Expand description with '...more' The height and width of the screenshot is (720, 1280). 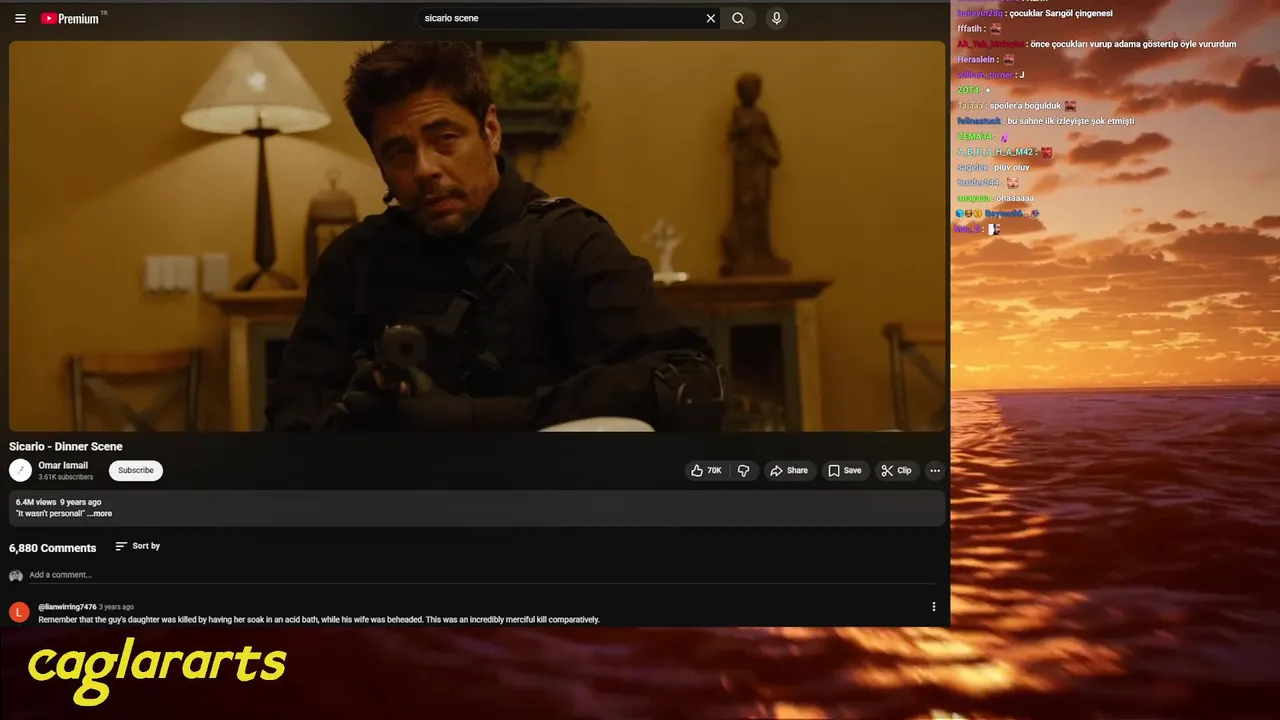click(100, 514)
